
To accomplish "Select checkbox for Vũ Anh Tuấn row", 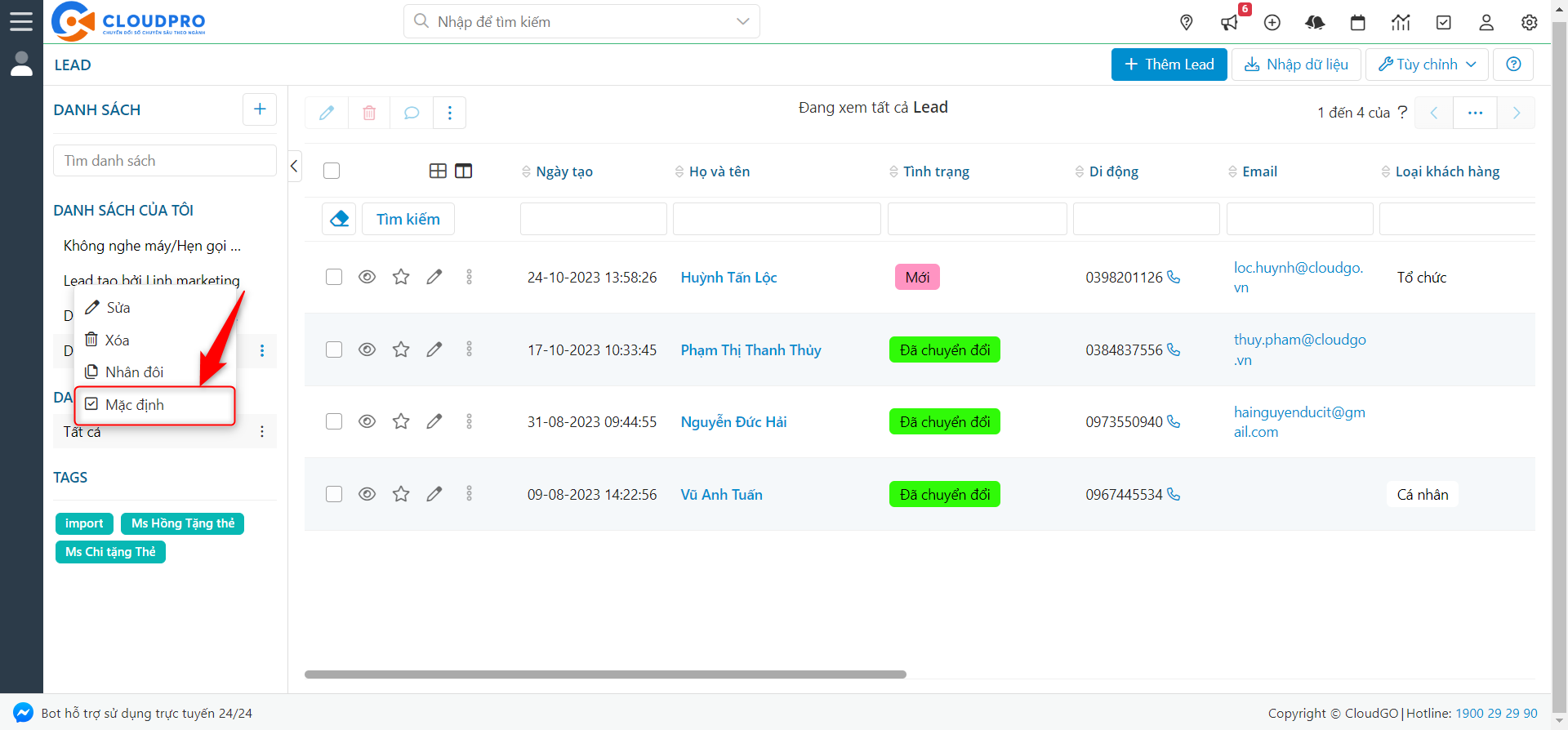I will pyautogui.click(x=334, y=494).
